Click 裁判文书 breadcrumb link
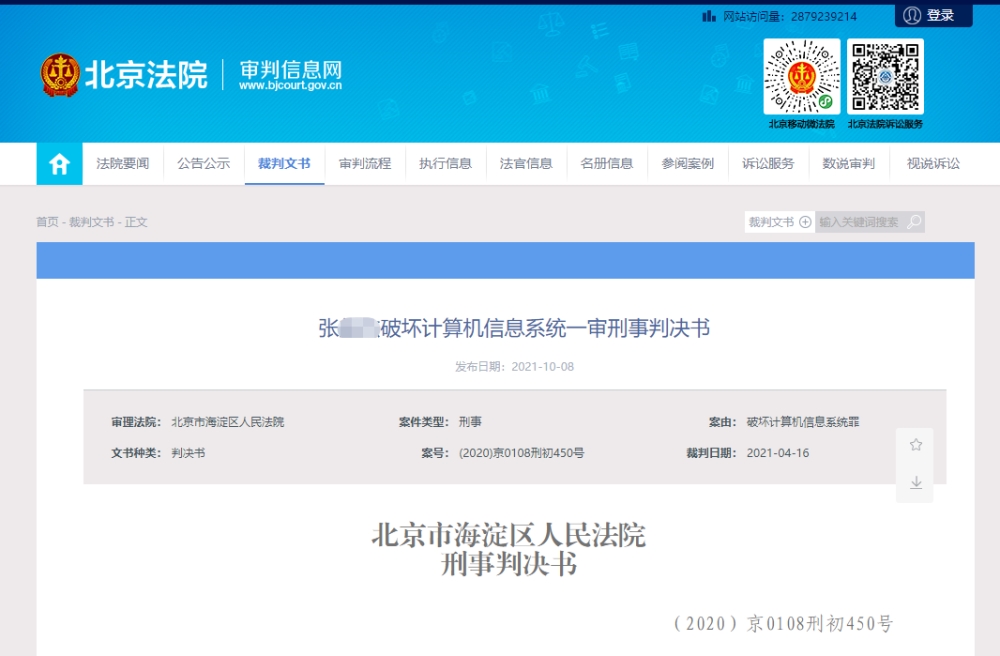 pos(91,222)
